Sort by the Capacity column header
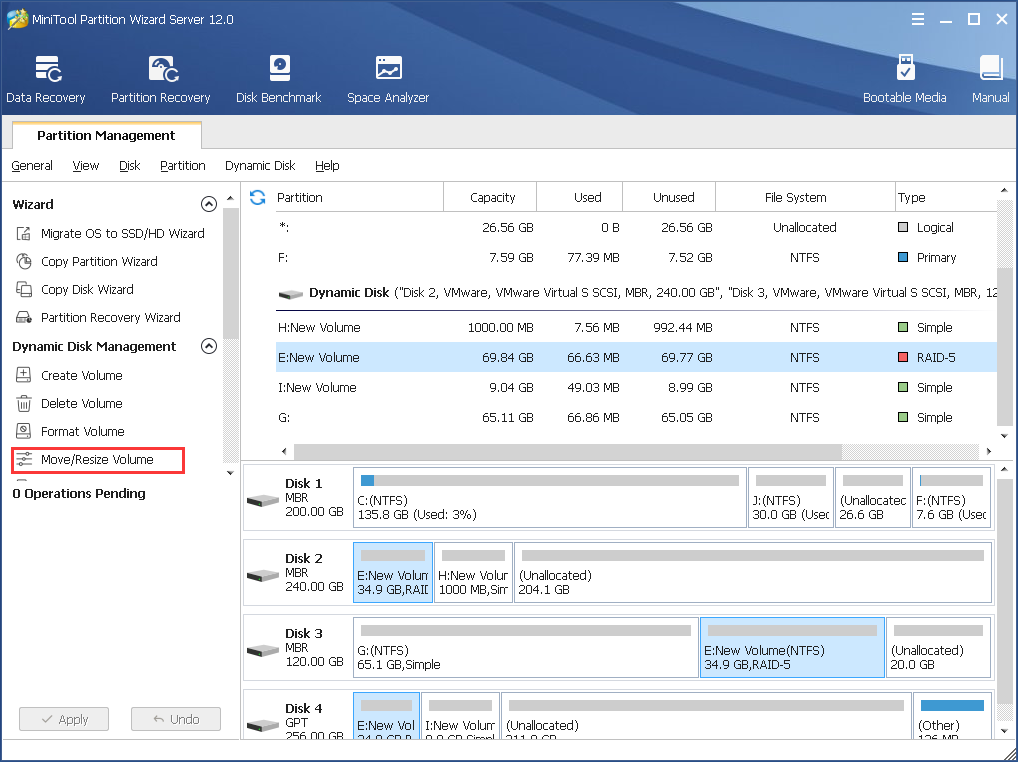 490,197
